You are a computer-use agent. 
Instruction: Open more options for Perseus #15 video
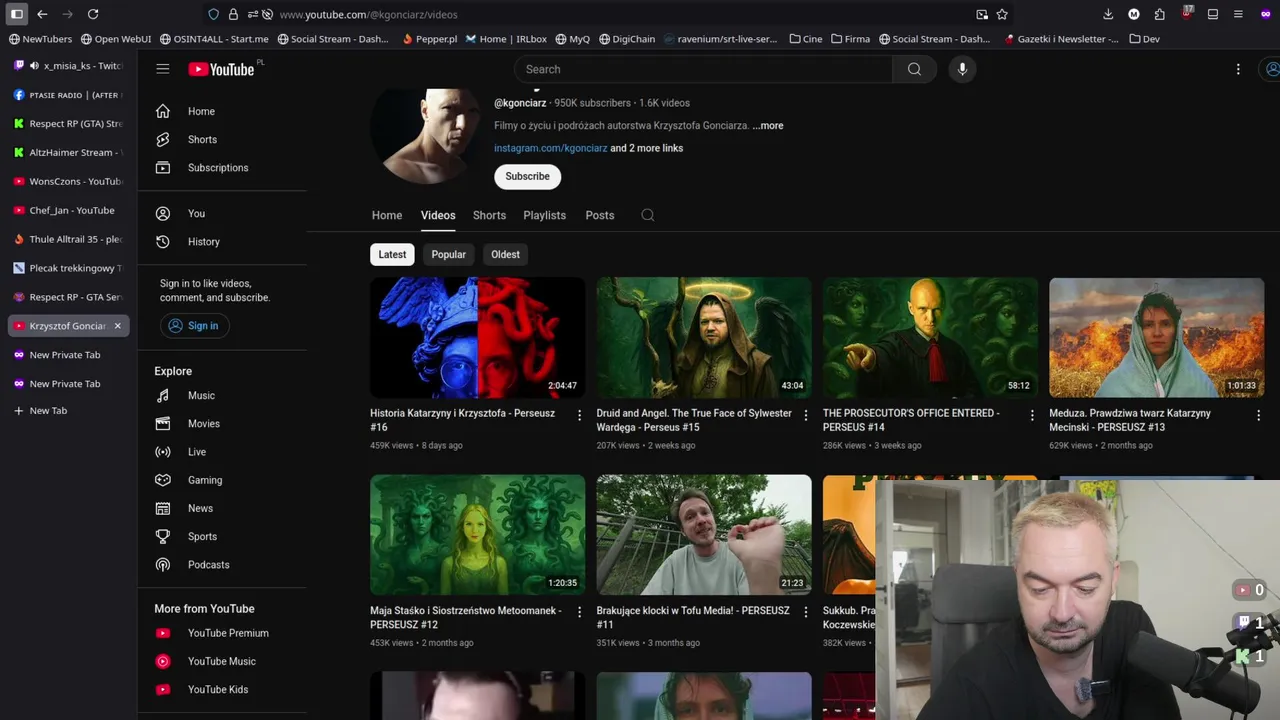pyautogui.click(x=806, y=415)
